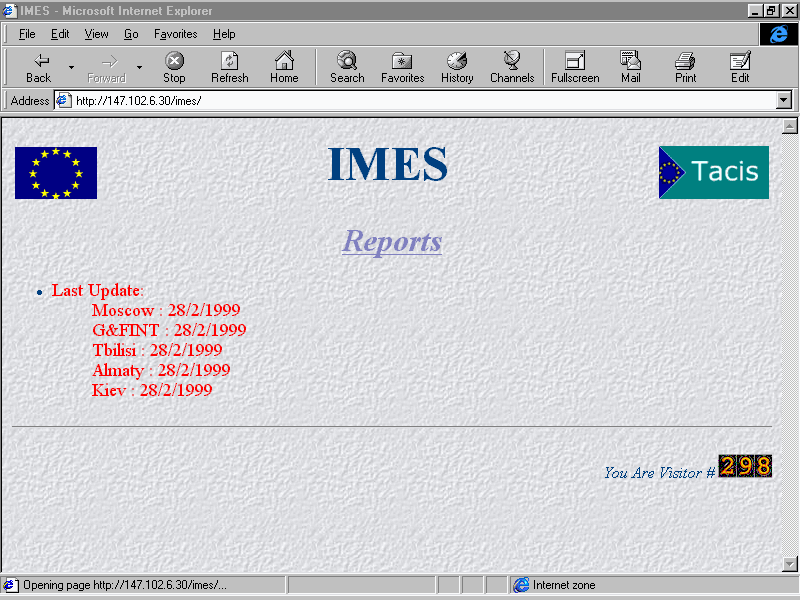Viewport: 800px width, 600px height.
Task: Open the Favorites menu in menu bar
Action: (176, 34)
